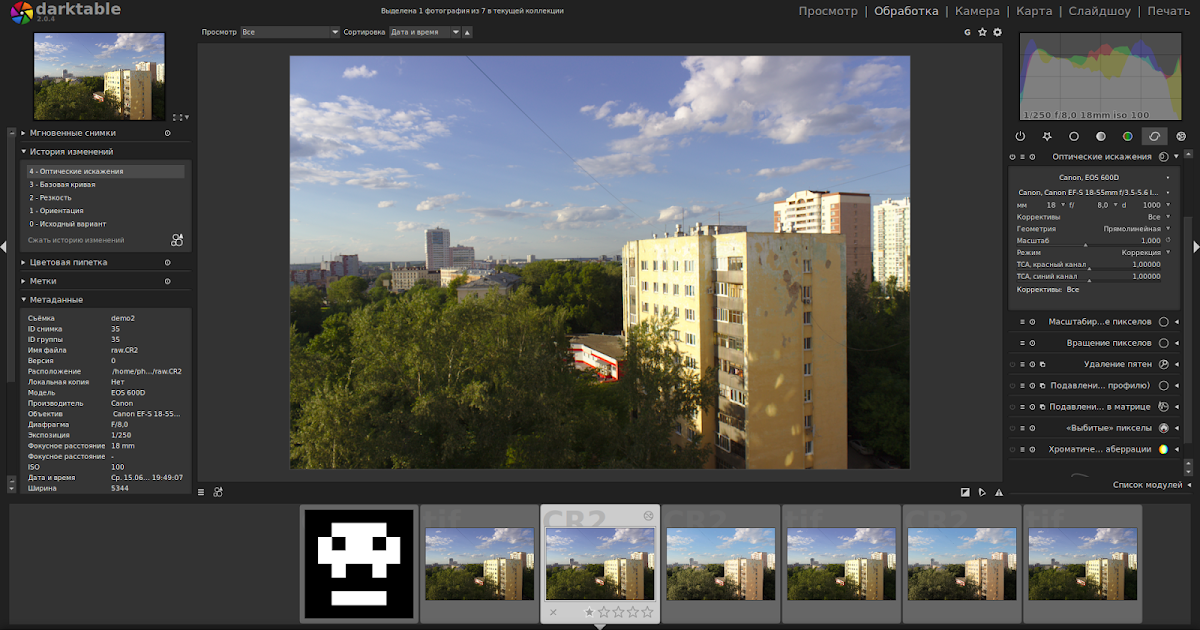Reset Метки panel icon
This screenshot has width=1200, height=630.
point(167,281)
